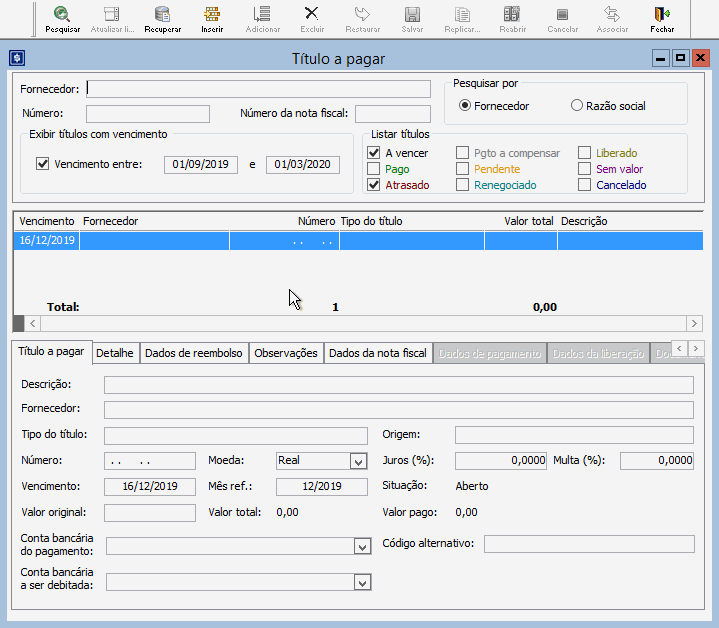Screen dimensions: 719x628
Task: Click the Adicionar toolbar icon
Action: (x=262, y=17)
